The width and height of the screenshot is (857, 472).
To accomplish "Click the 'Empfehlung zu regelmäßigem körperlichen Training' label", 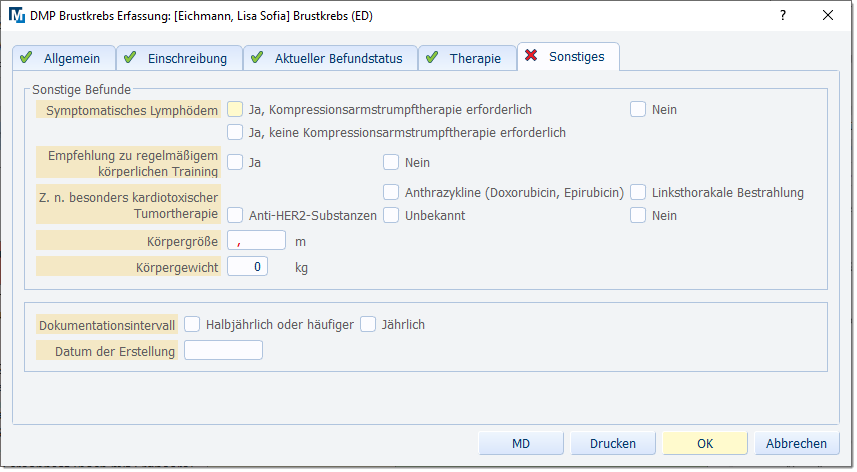I will 128,163.
